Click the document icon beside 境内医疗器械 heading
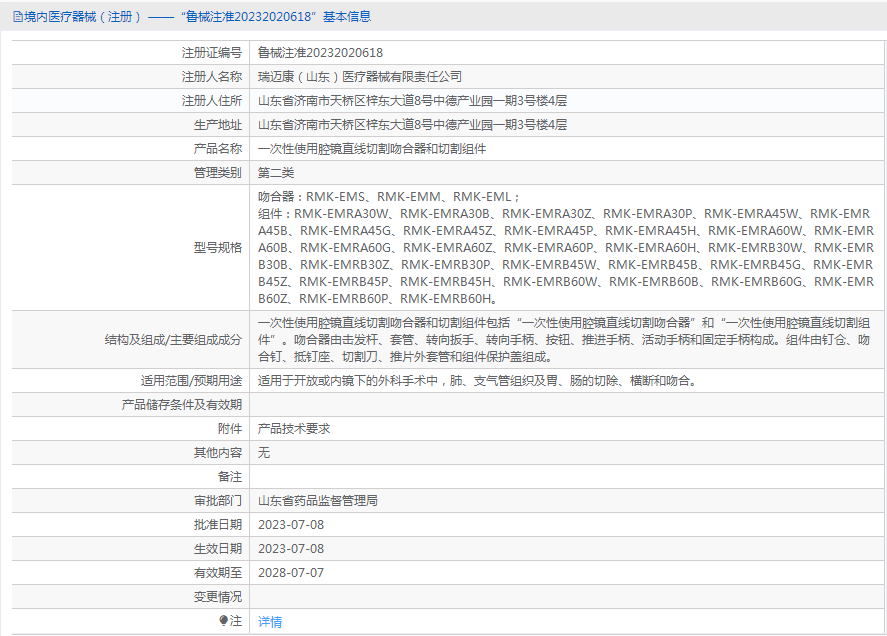This screenshot has height=636, width=887. (18, 17)
